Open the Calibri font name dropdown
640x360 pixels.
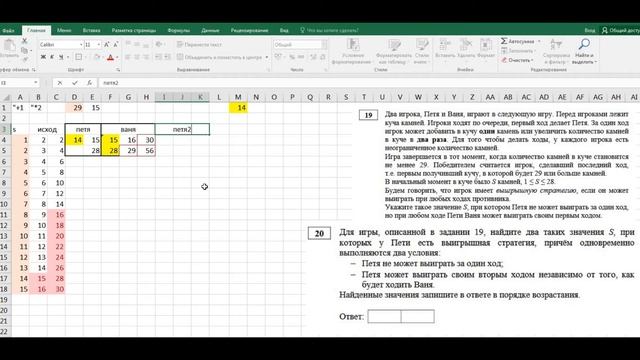pos(81,44)
